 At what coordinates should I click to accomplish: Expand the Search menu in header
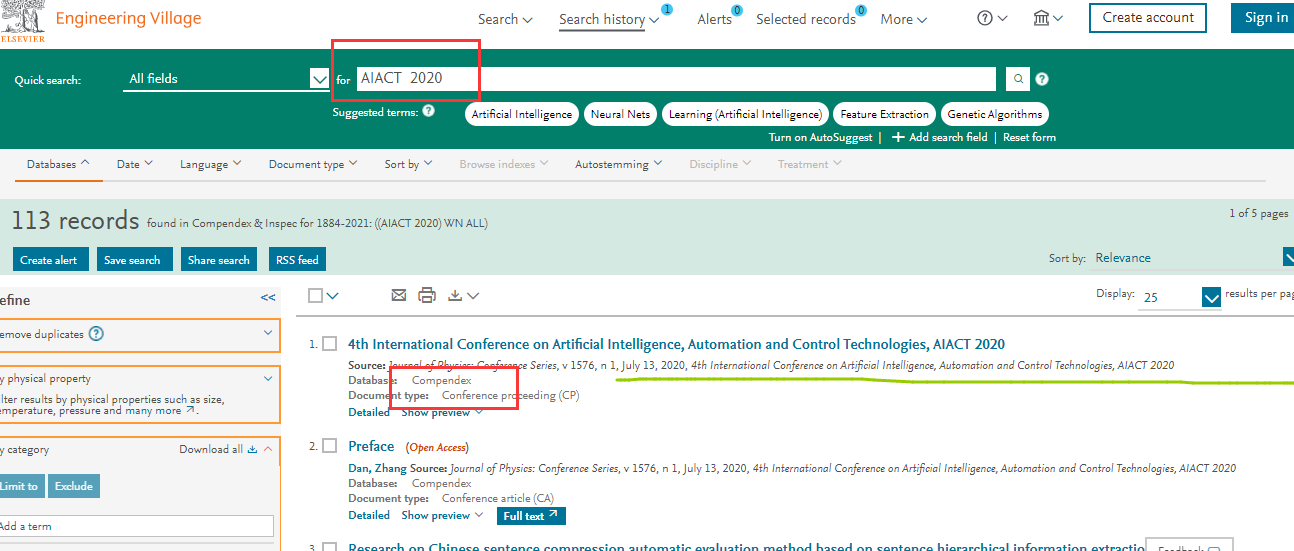(x=505, y=19)
